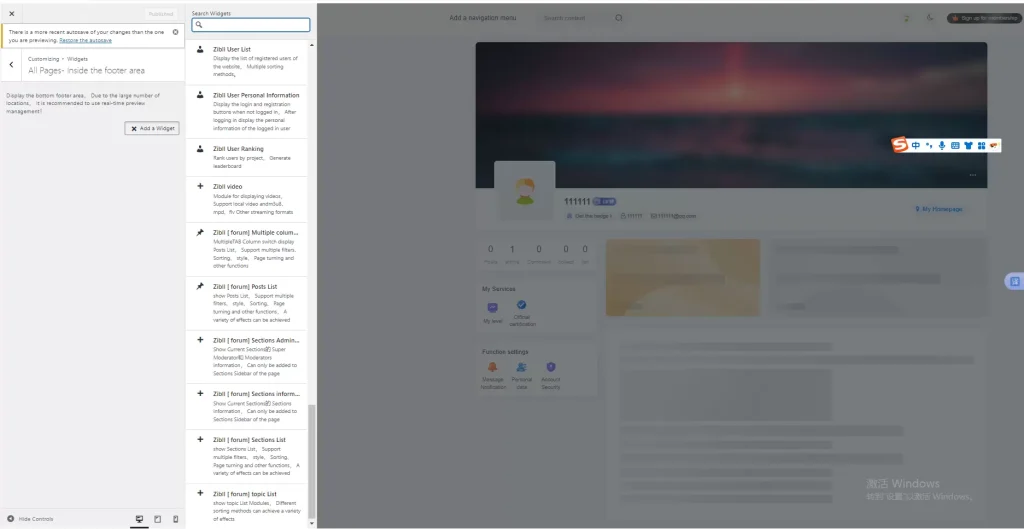This screenshot has width=1024, height=529.
Task: Select the Zibll User List widget
Action: [247, 62]
